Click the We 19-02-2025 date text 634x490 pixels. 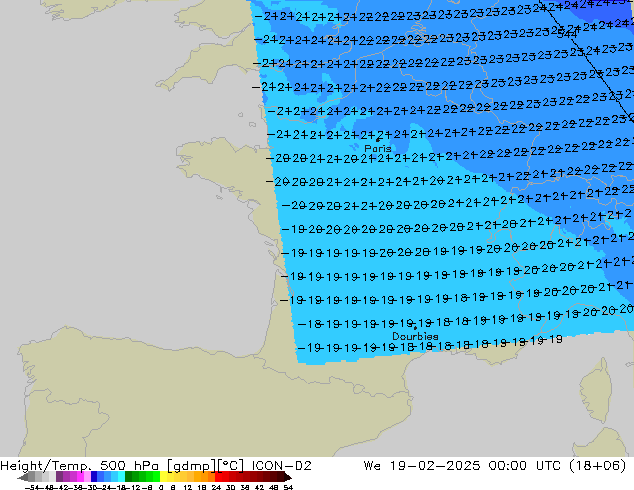[x=422, y=466]
